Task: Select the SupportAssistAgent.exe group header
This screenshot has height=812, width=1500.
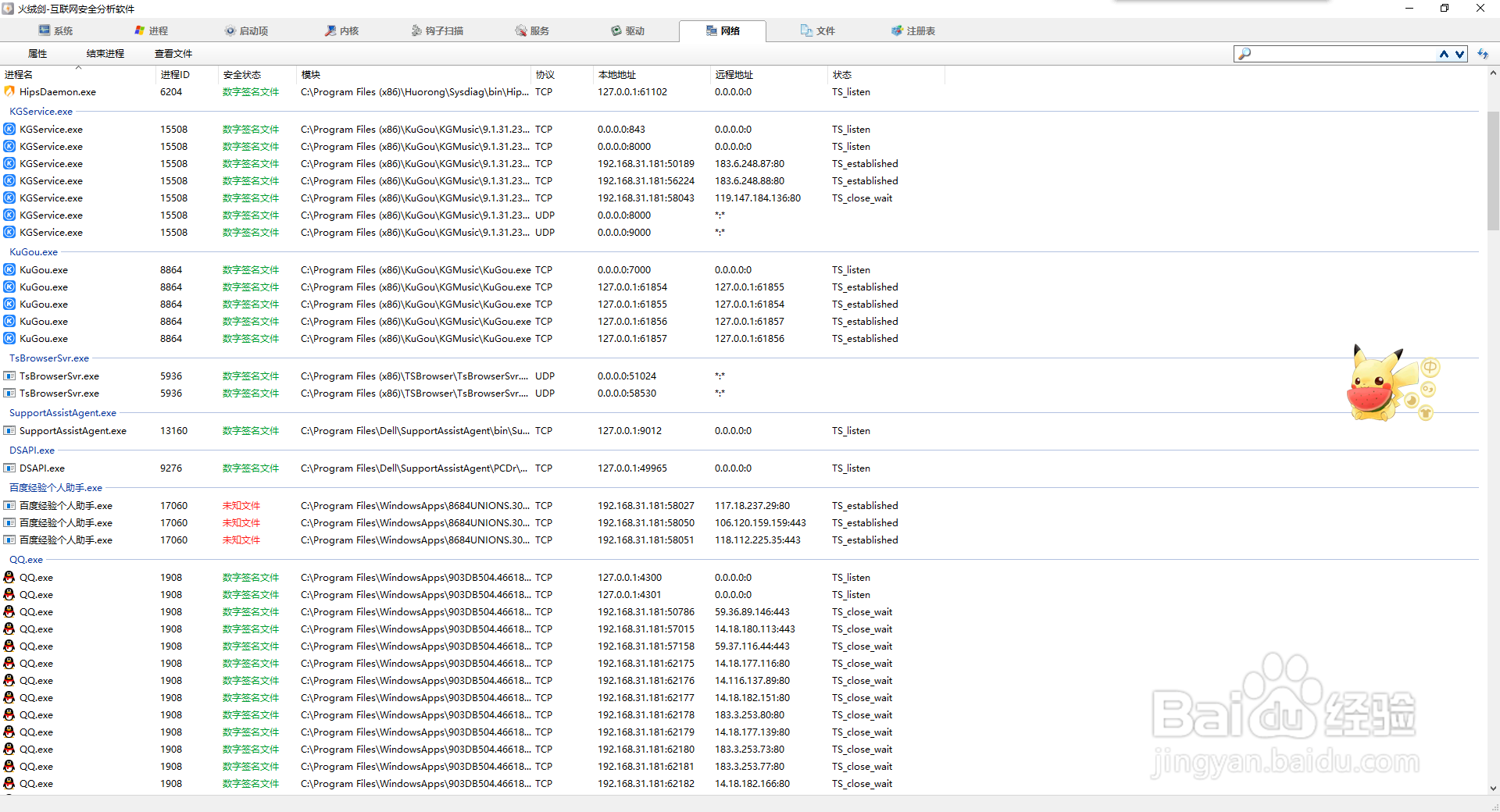Action: coord(62,413)
